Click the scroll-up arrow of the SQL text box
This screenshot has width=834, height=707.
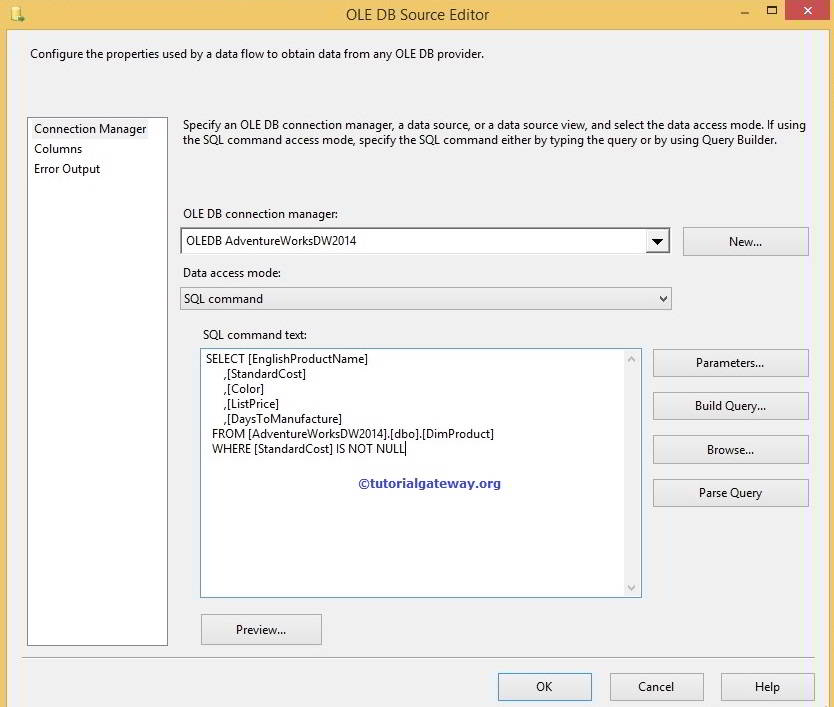tap(632, 356)
